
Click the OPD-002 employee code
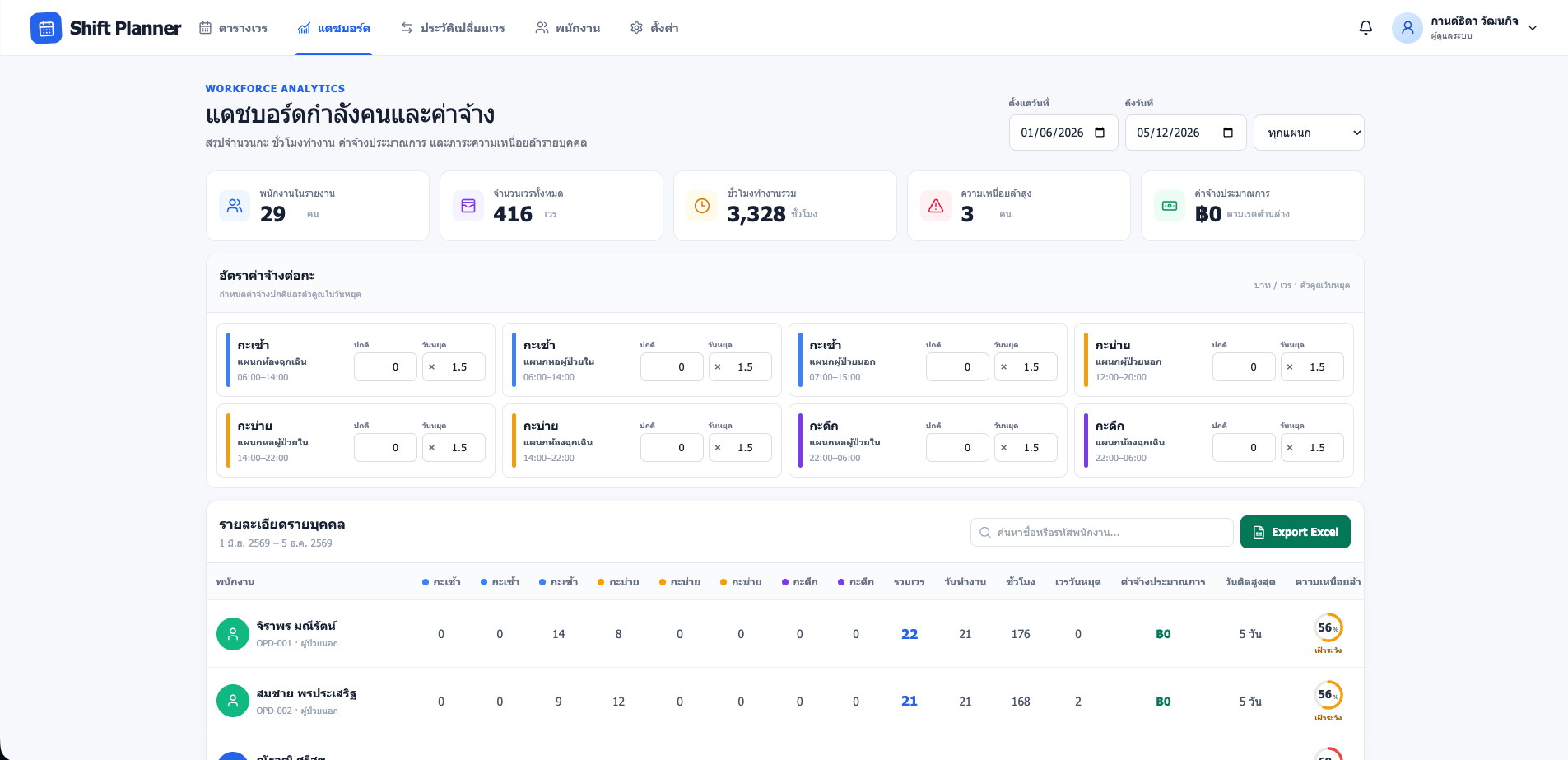(x=274, y=711)
